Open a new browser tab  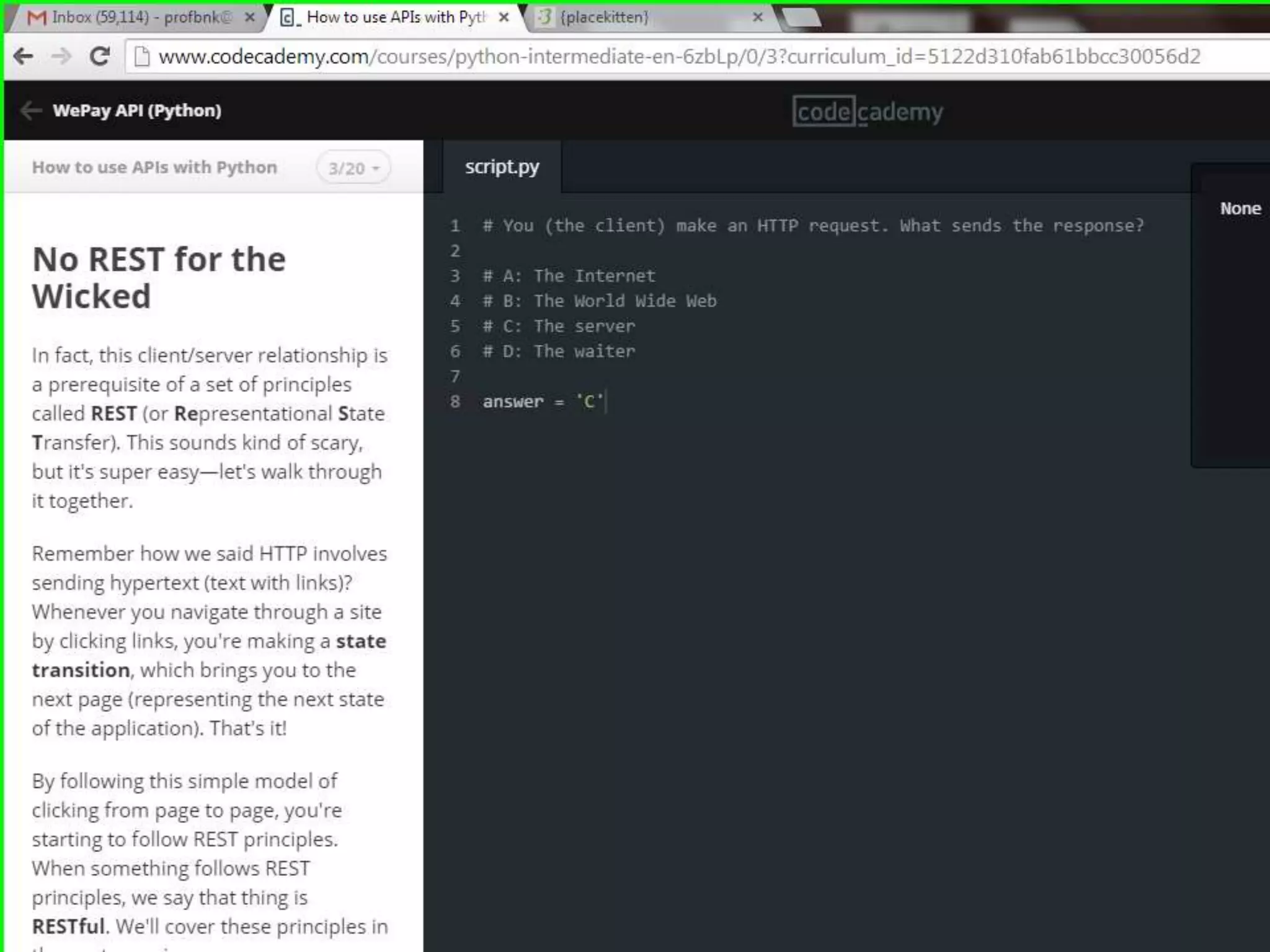pos(801,19)
